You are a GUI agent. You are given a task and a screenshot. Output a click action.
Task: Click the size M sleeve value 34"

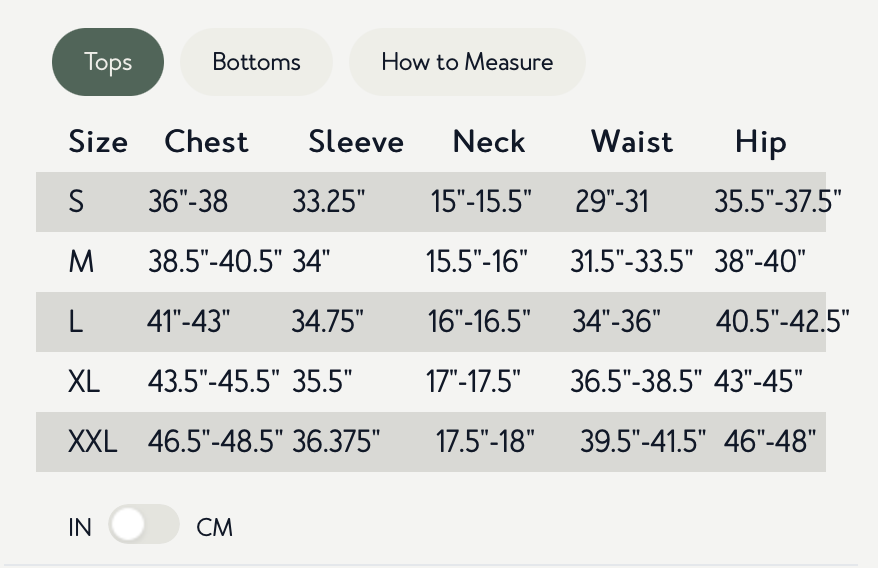pos(311,262)
